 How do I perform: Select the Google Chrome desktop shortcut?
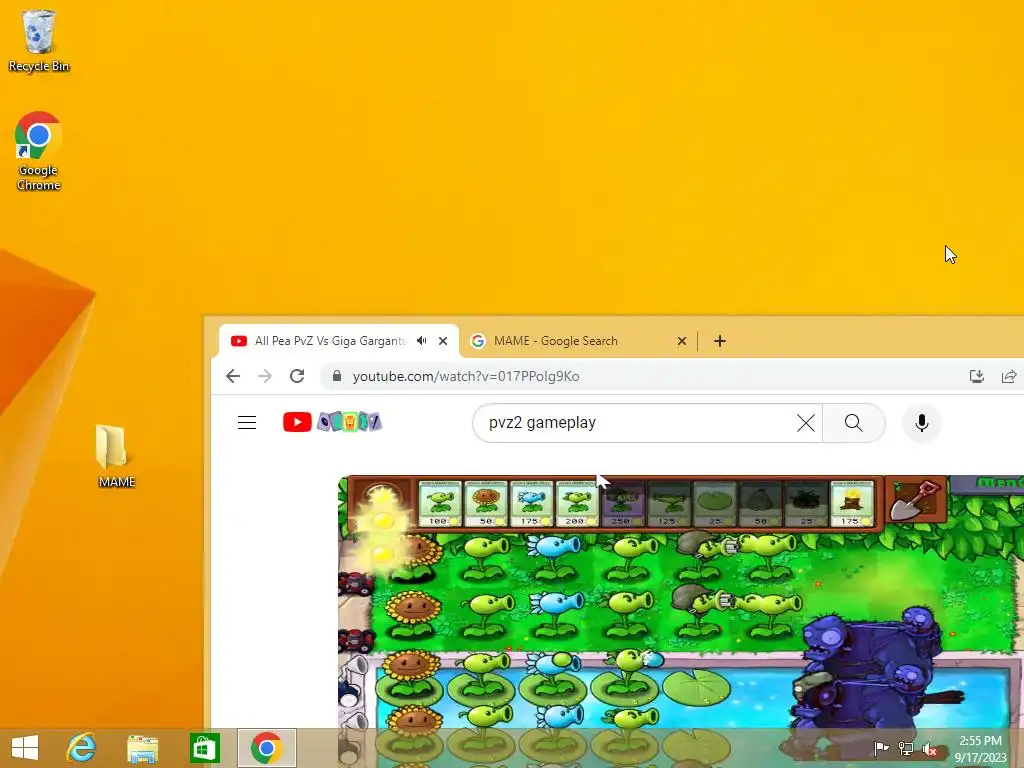(x=38, y=152)
